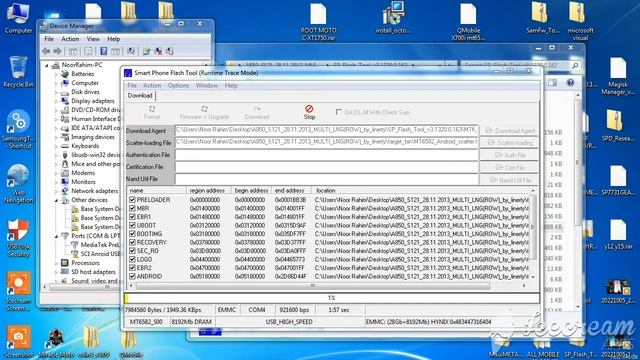Click the Firmware Upgrade icon

pos(204,109)
